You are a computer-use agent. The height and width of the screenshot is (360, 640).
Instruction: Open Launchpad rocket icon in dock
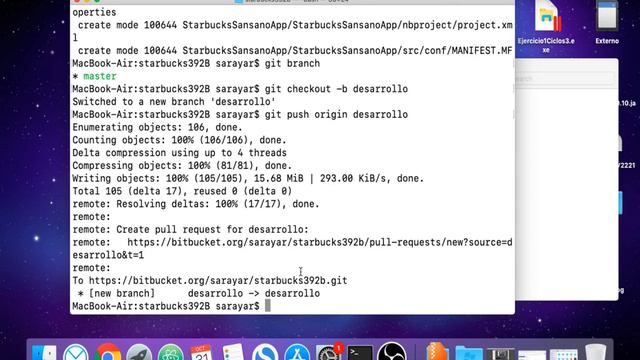point(139,352)
